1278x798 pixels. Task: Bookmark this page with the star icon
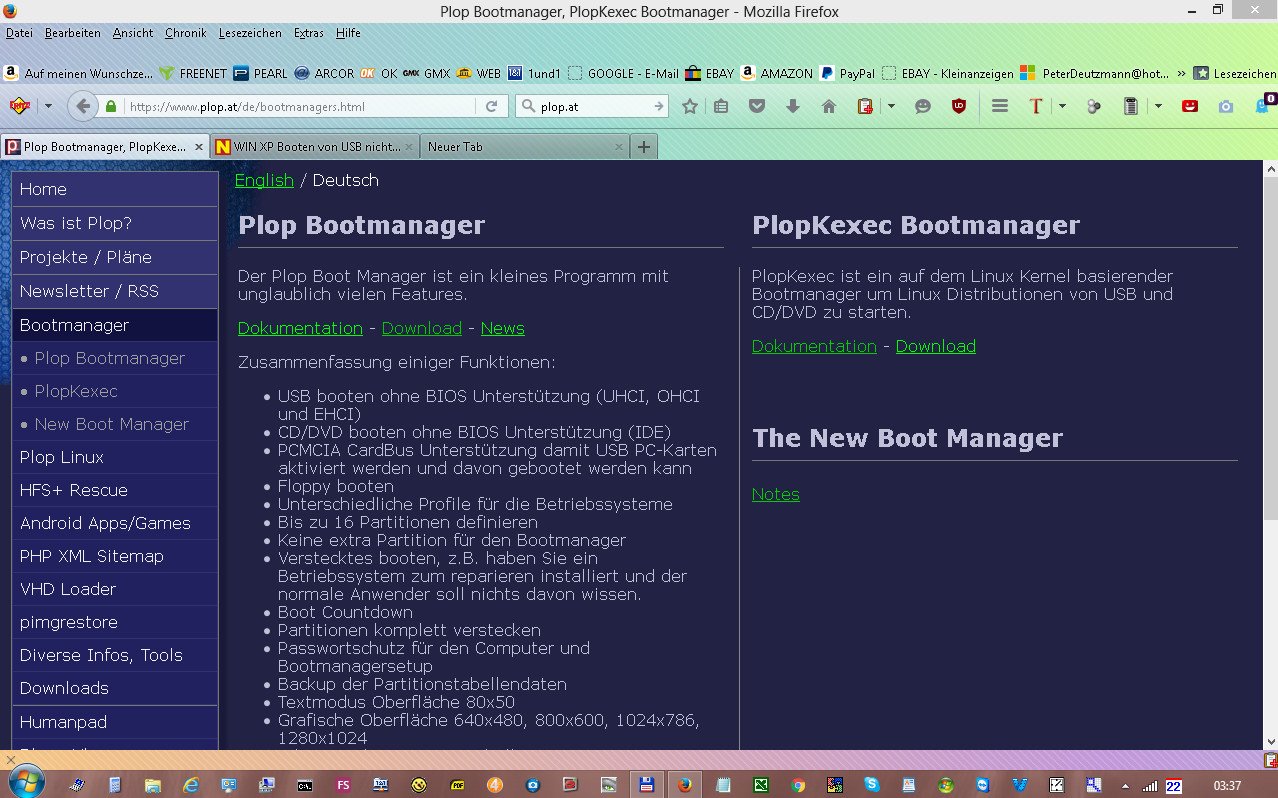click(x=690, y=106)
